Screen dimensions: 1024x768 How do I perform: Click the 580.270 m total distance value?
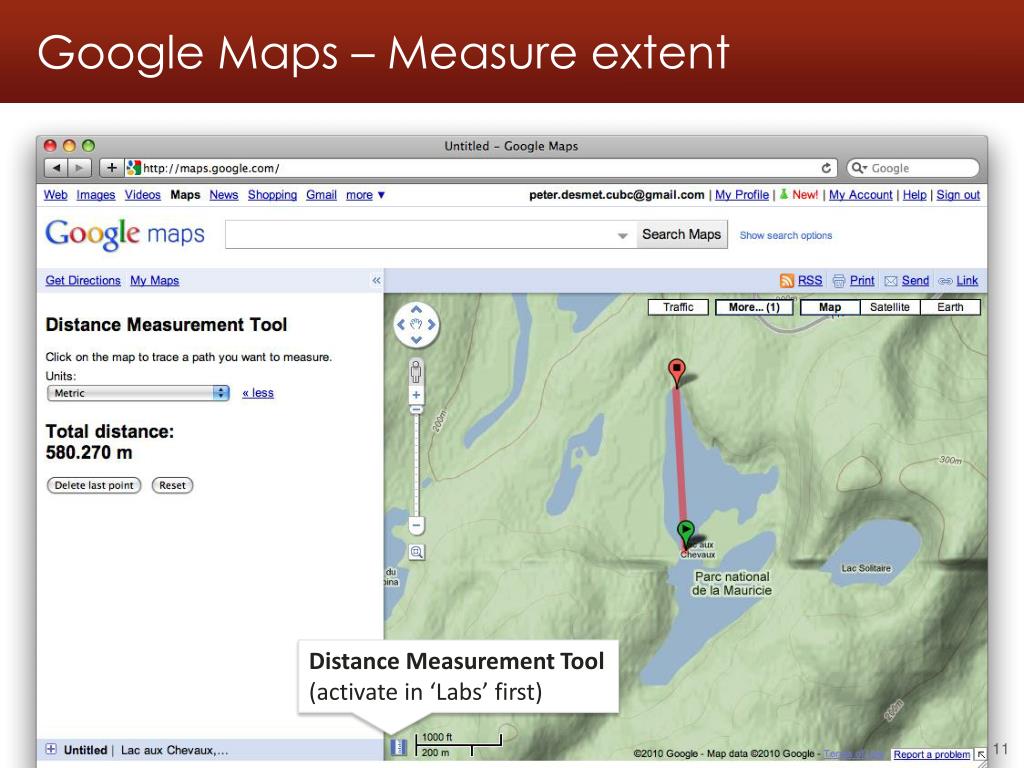tap(89, 453)
